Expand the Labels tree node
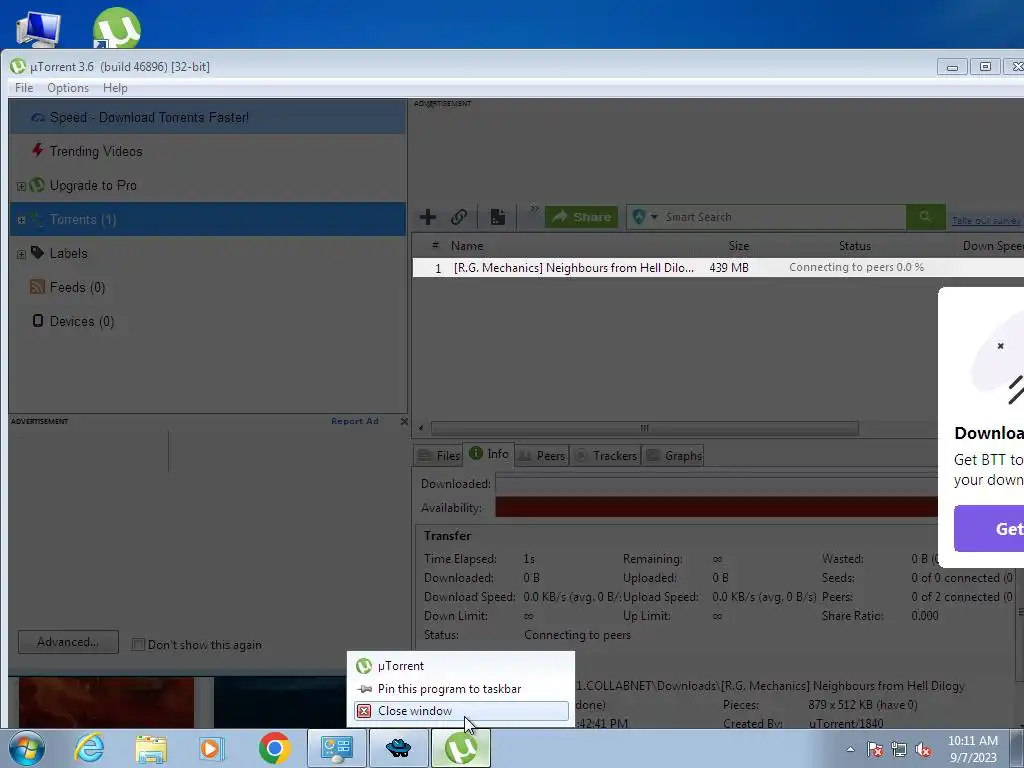Viewport: 1024px width, 768px height. 21,254
